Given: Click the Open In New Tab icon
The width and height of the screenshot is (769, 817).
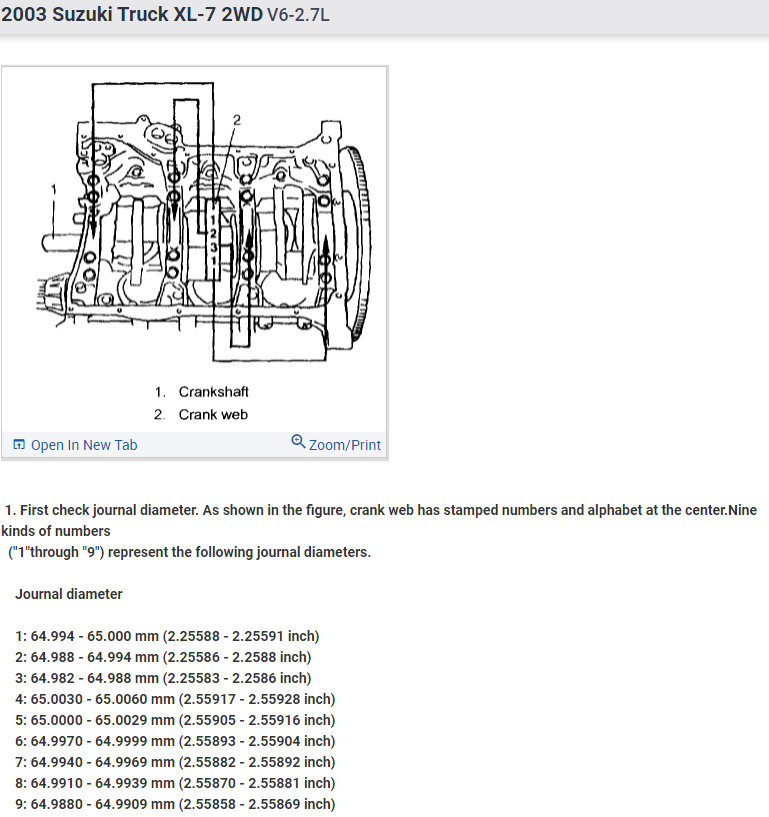Looking at the screenshot, I should pyautogui.click(x=19, y=444).
